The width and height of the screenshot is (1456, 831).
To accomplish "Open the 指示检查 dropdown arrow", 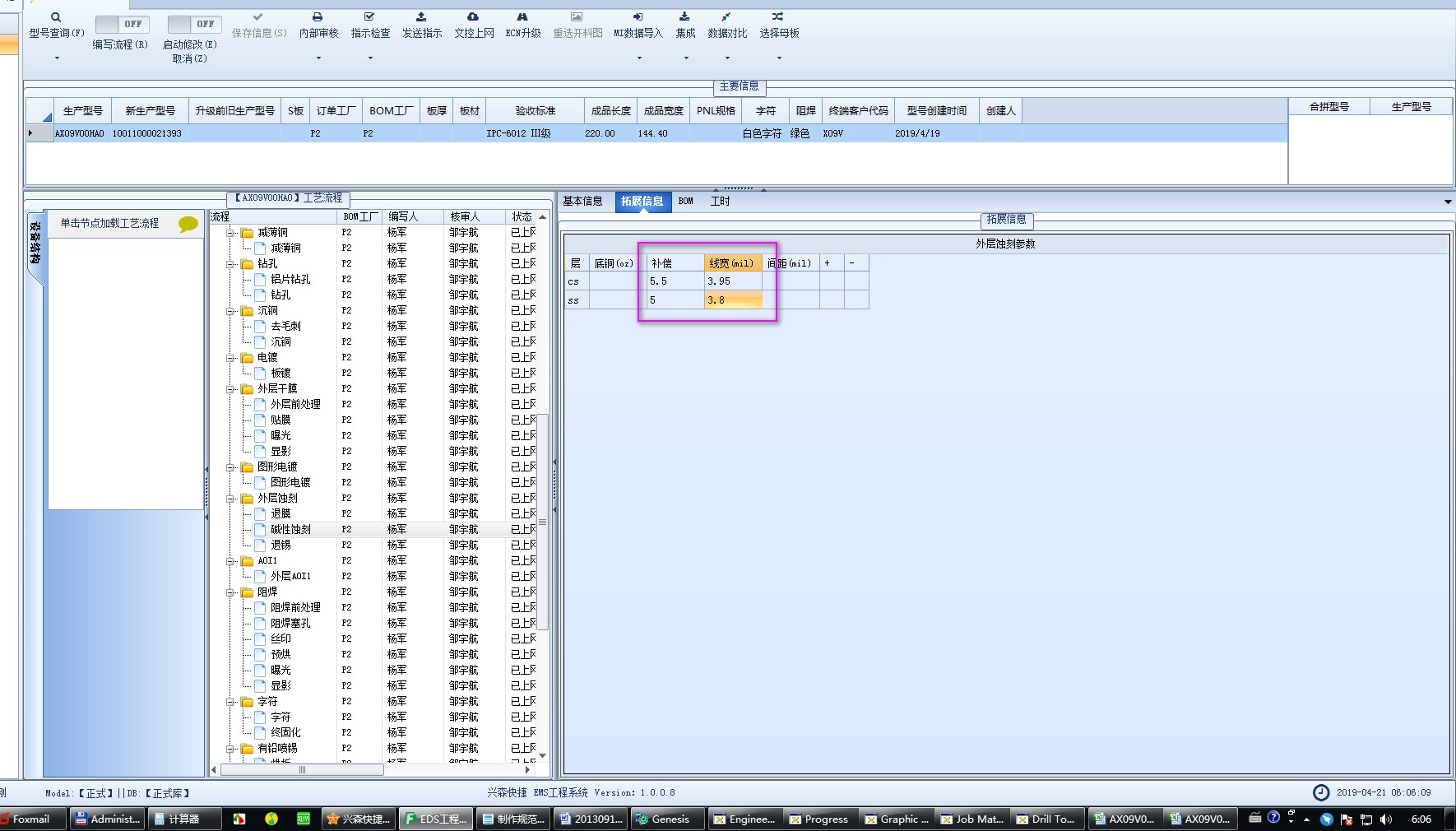I will (x=370, y=58).
